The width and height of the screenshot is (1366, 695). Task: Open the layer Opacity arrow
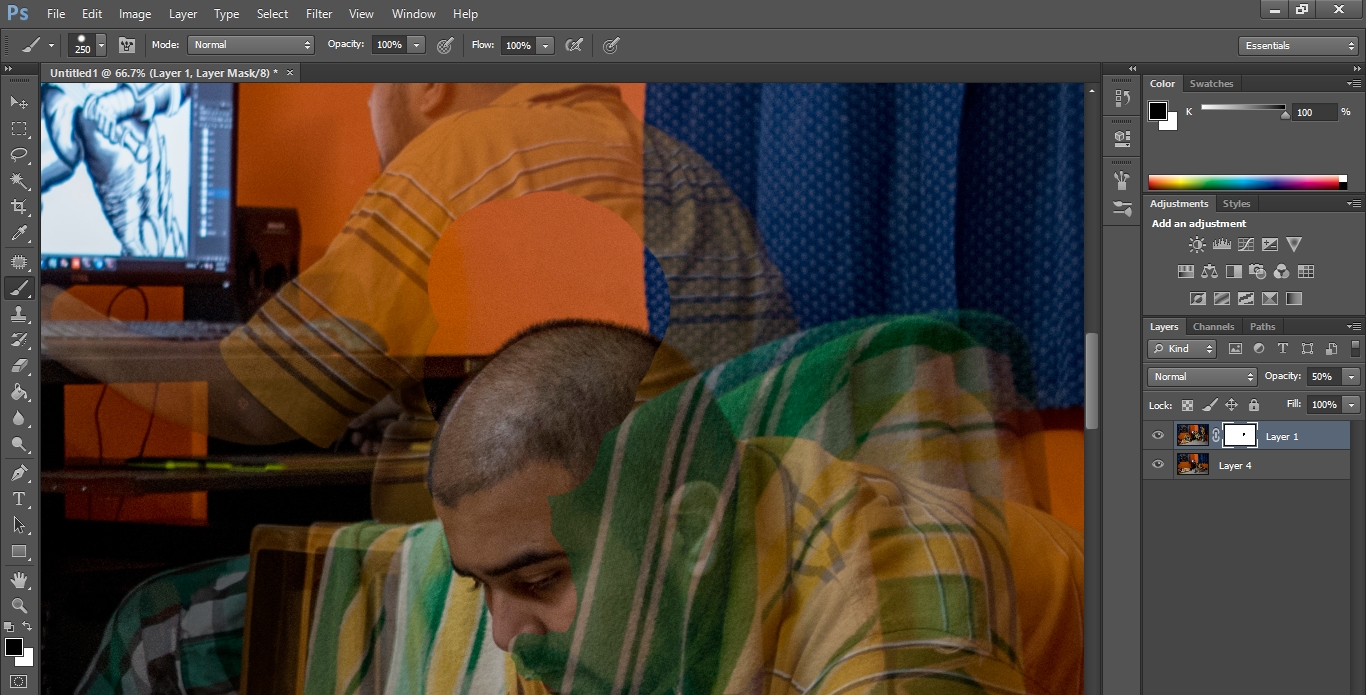tap(1352, 377)
